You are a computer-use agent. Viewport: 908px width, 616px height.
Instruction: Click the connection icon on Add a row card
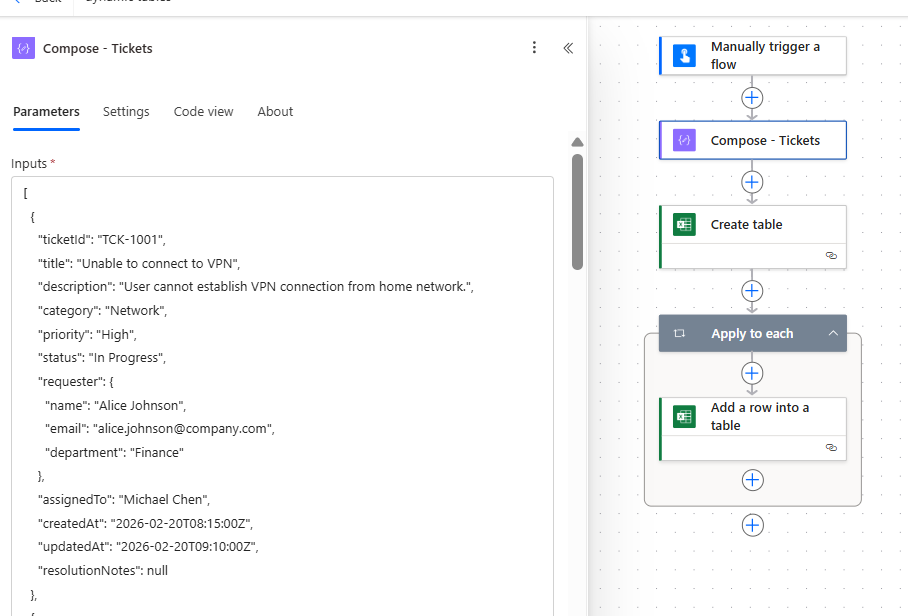tap(831, 447)
